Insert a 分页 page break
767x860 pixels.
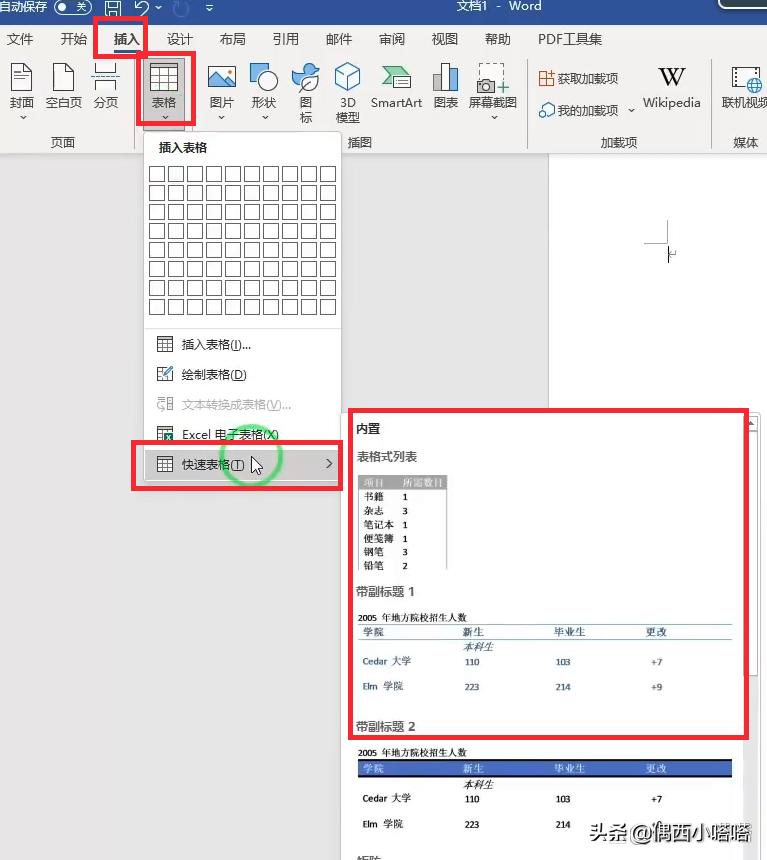106,86
